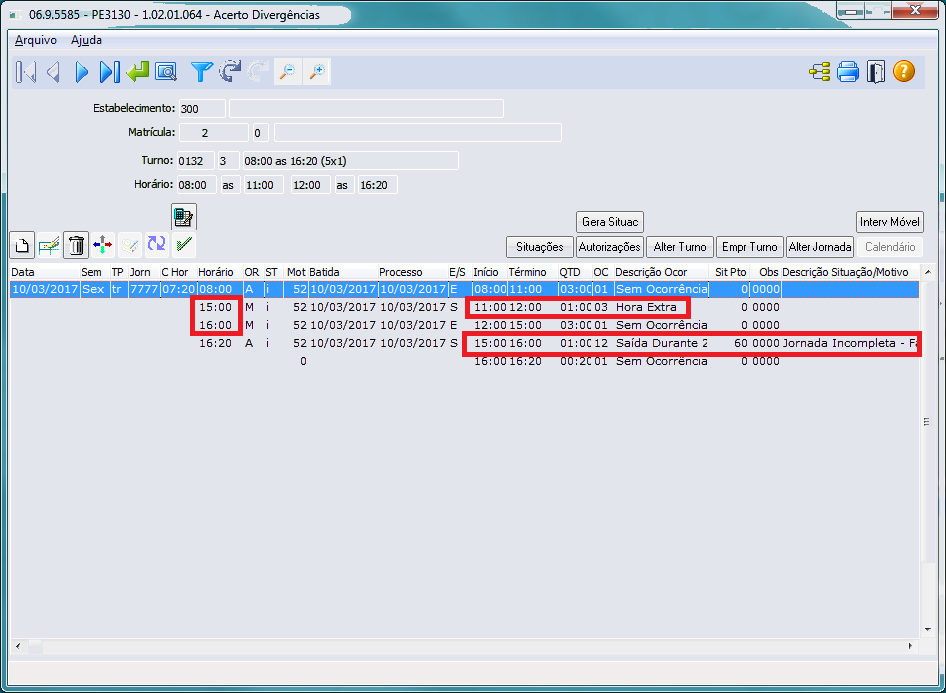Click the blue curved arrow toolbar icon
The width and height of the screenshot is (946, 693).
pyautogui.click(x=230, y=72)
